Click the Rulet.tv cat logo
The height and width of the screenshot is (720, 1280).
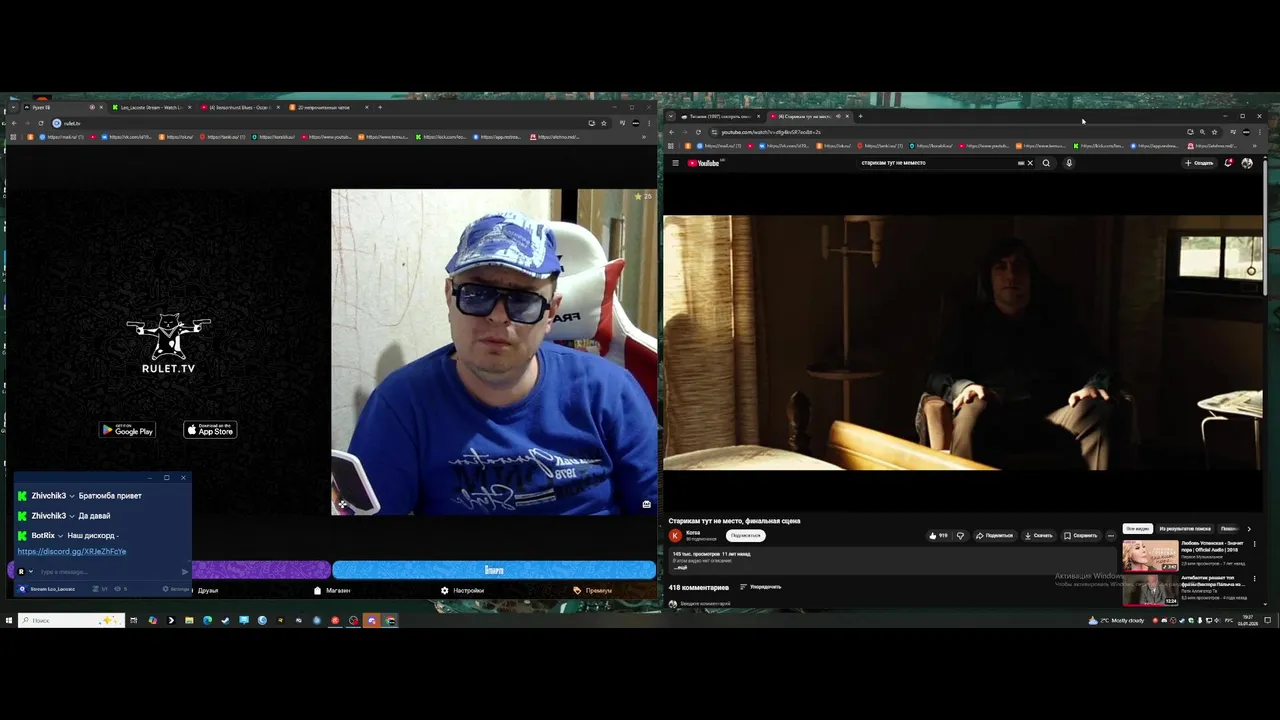[x=168, y=344]
